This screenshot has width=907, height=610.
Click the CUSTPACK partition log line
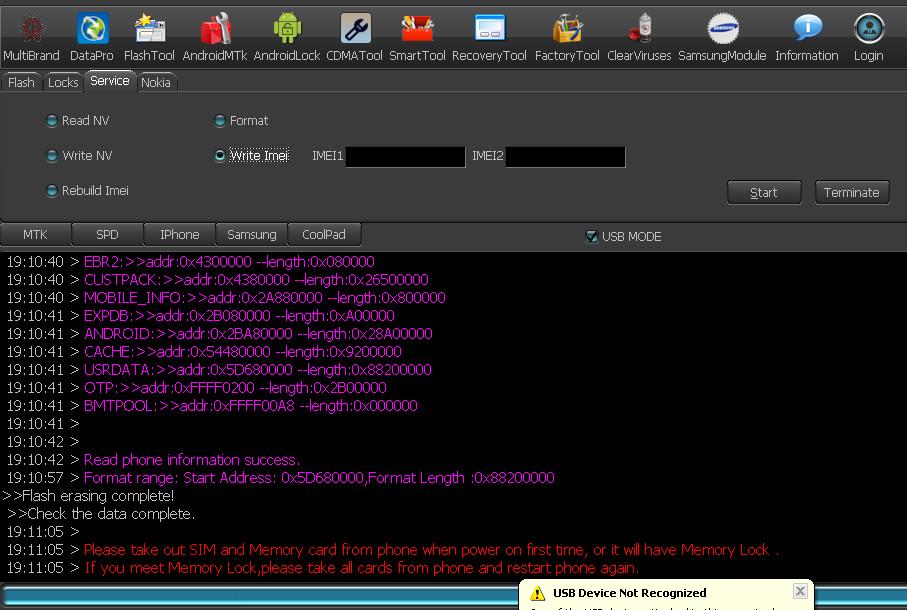[256, 280]
